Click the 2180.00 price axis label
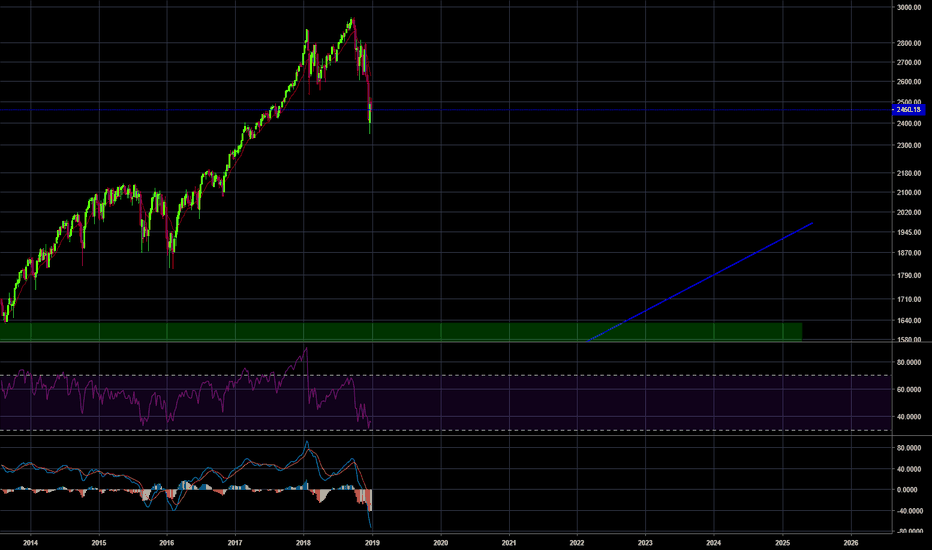The height and width of the screenshot is (550, 932). pyautogui.click(x=909, y=174)
